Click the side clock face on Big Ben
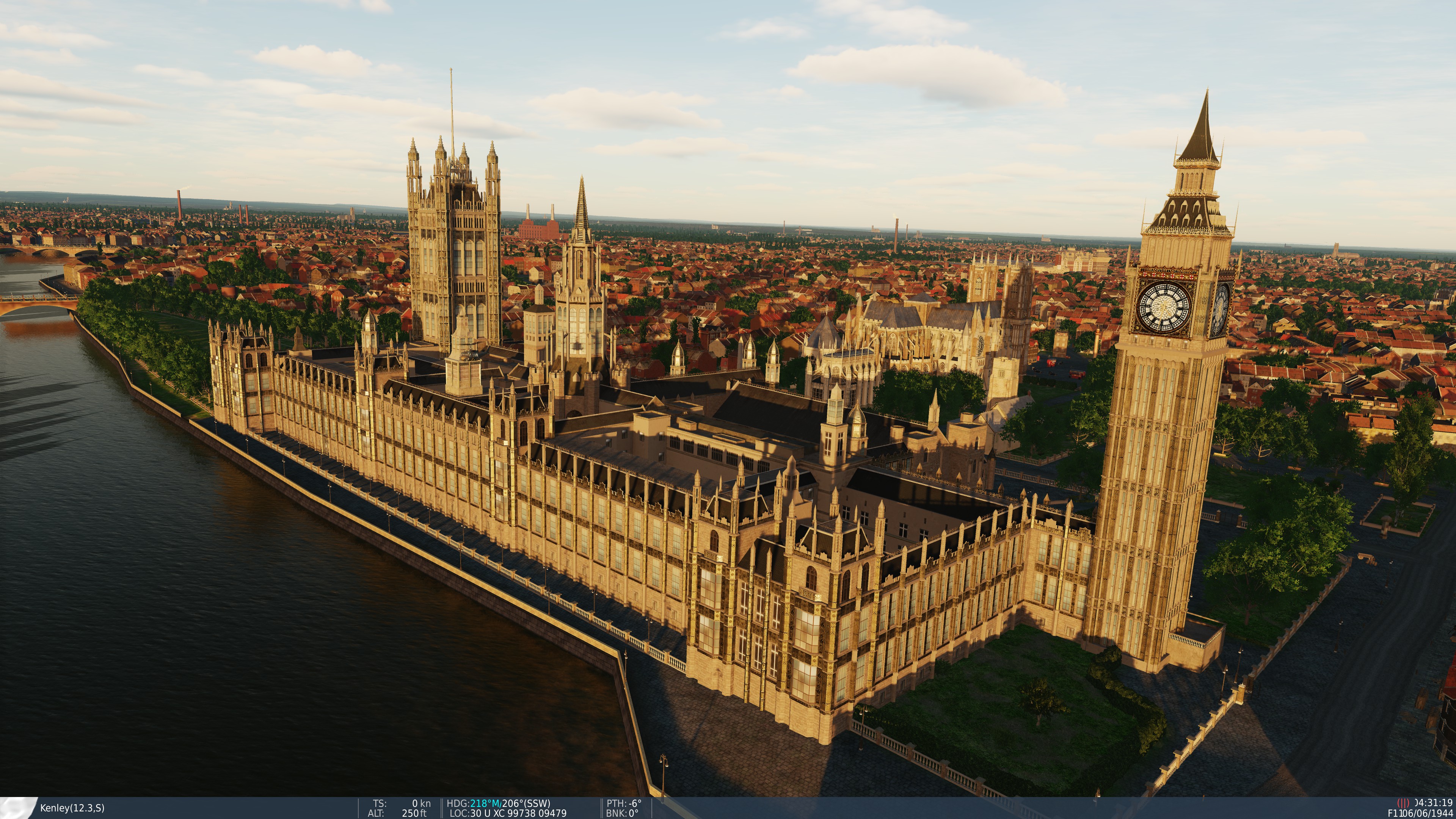The height and width of the screenshot is (819, 1456). point(1220,309)
